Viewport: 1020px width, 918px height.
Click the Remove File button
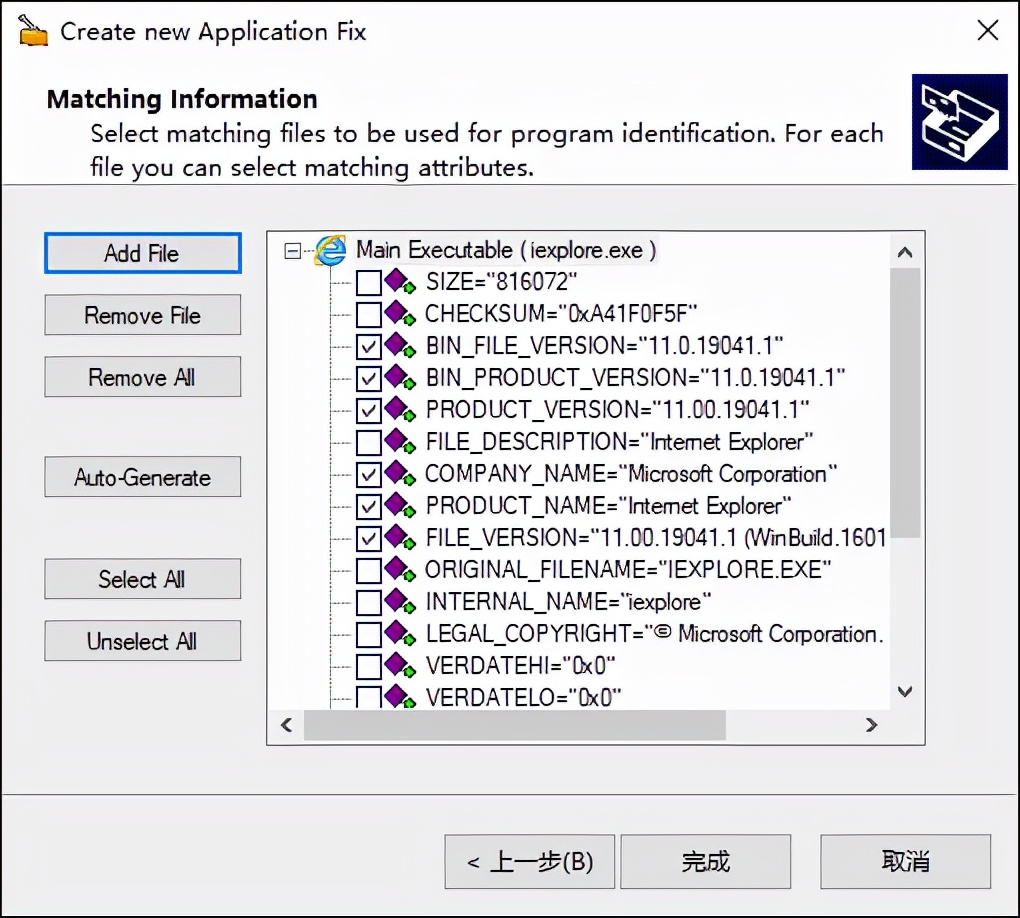pos(142,315)
